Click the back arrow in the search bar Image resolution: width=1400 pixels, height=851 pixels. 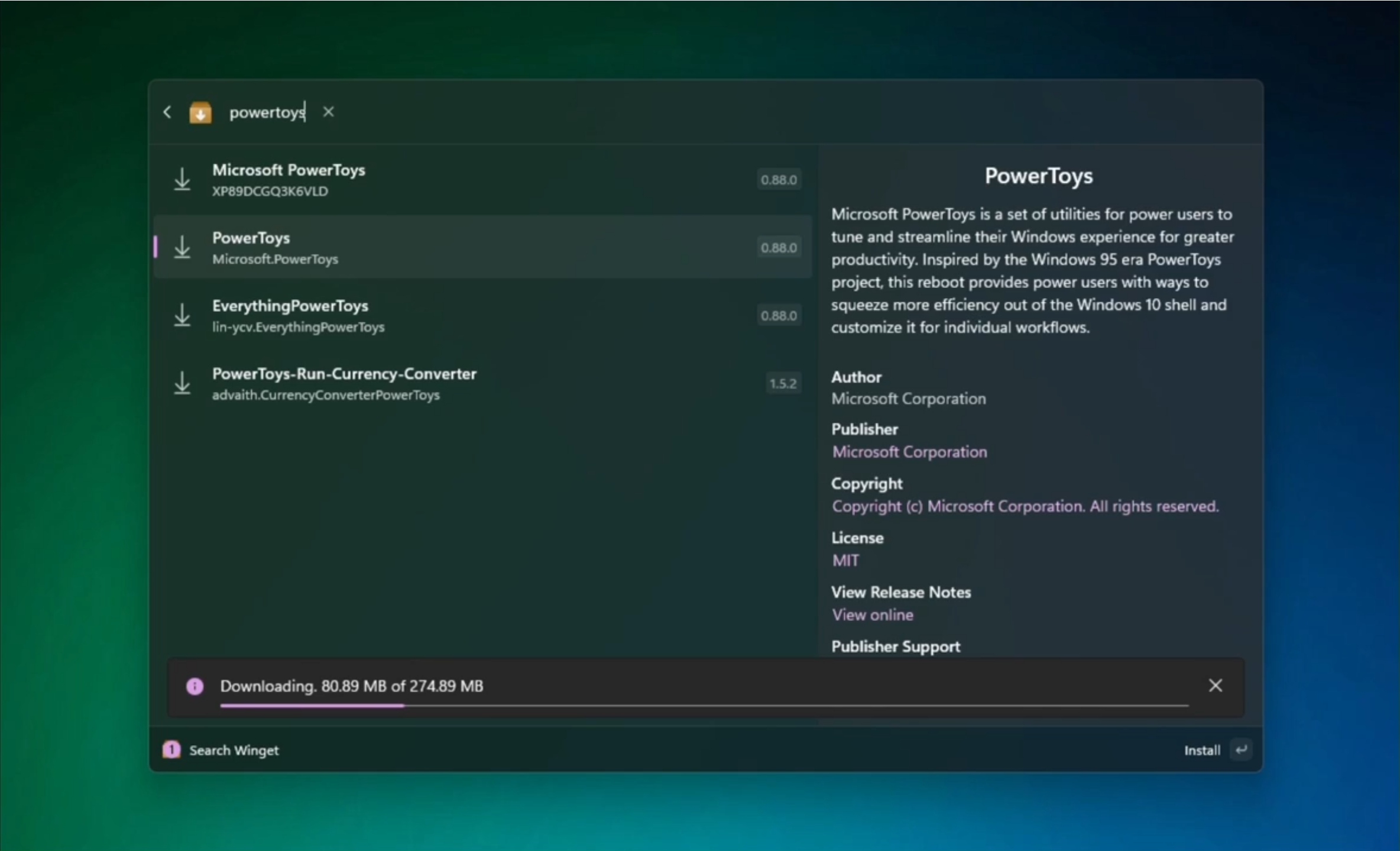pos(167,112)
